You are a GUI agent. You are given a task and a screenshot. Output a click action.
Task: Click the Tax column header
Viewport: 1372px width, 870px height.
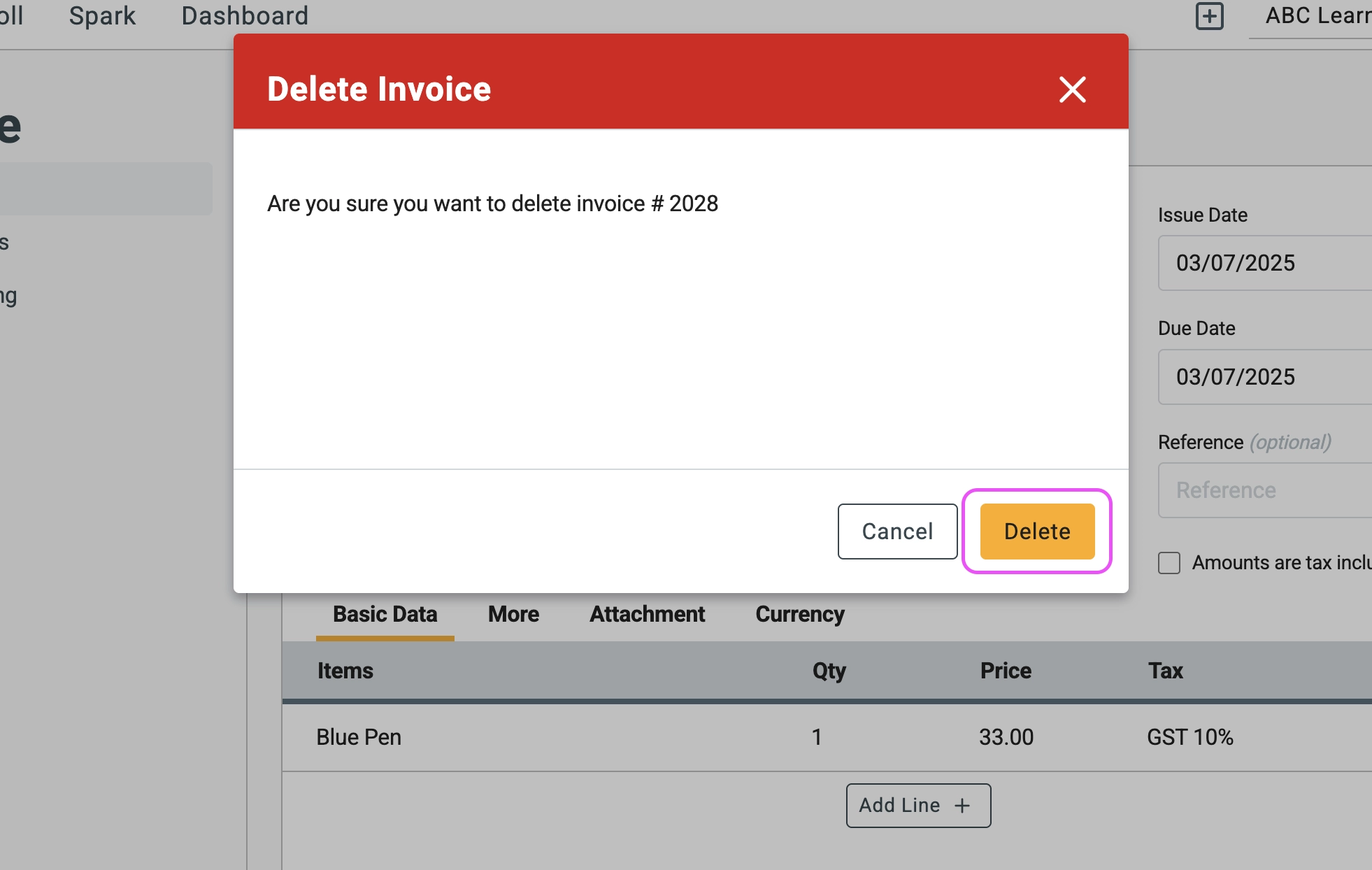1166,671
